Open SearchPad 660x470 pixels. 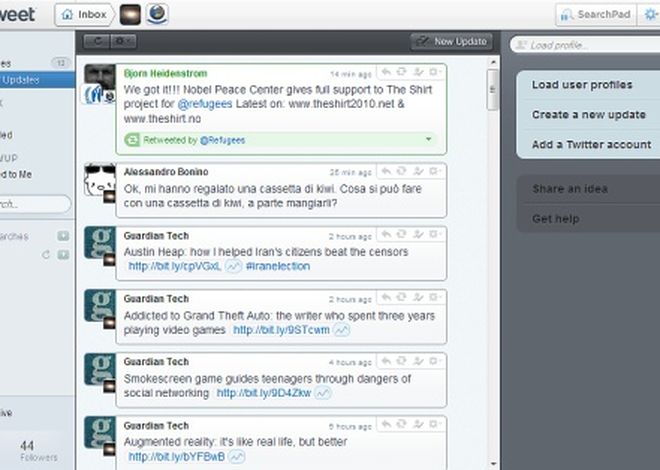[x=596, y=15]
